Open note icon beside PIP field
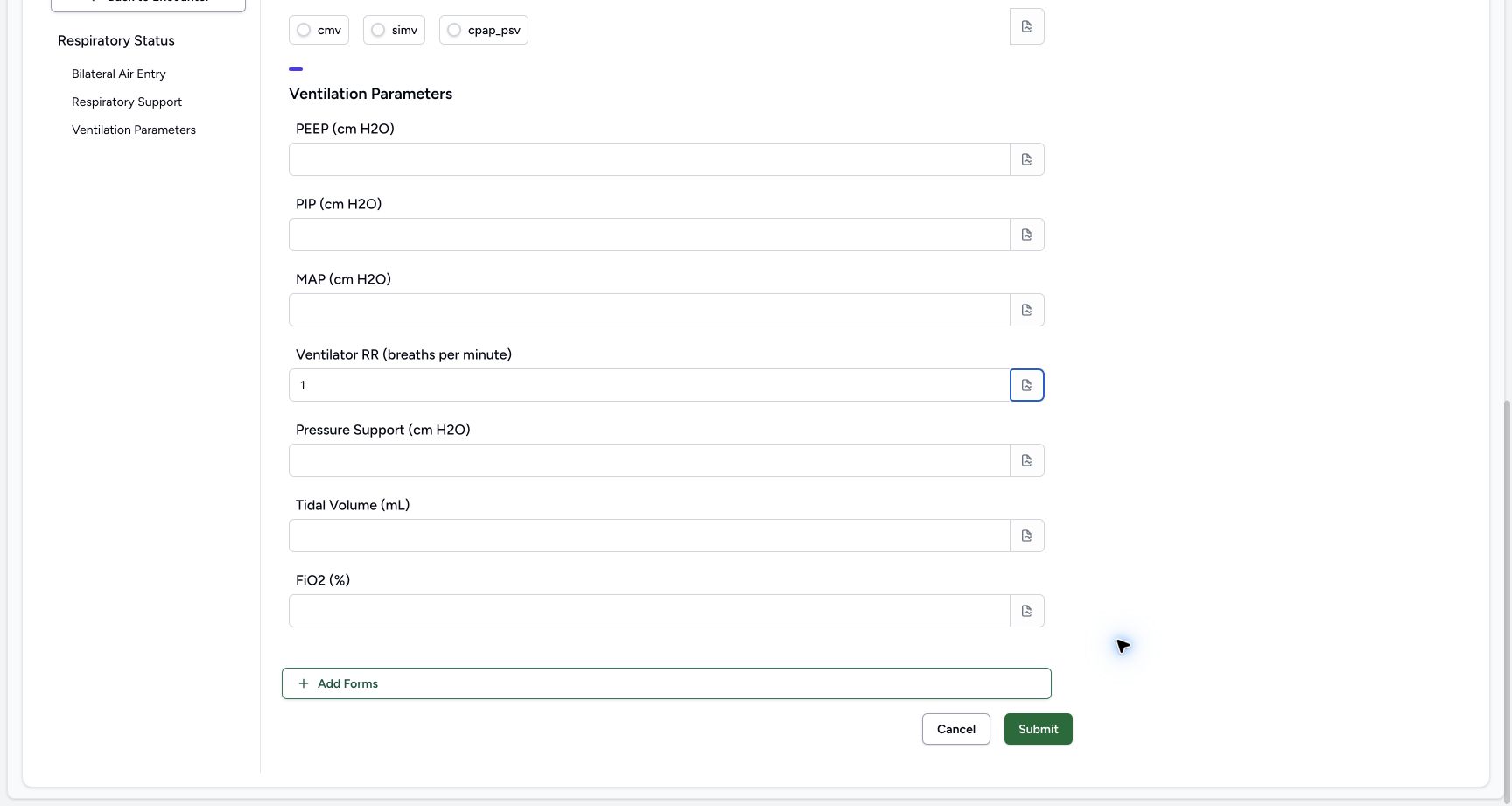 pyautogui.click(x=1027, y=235)
